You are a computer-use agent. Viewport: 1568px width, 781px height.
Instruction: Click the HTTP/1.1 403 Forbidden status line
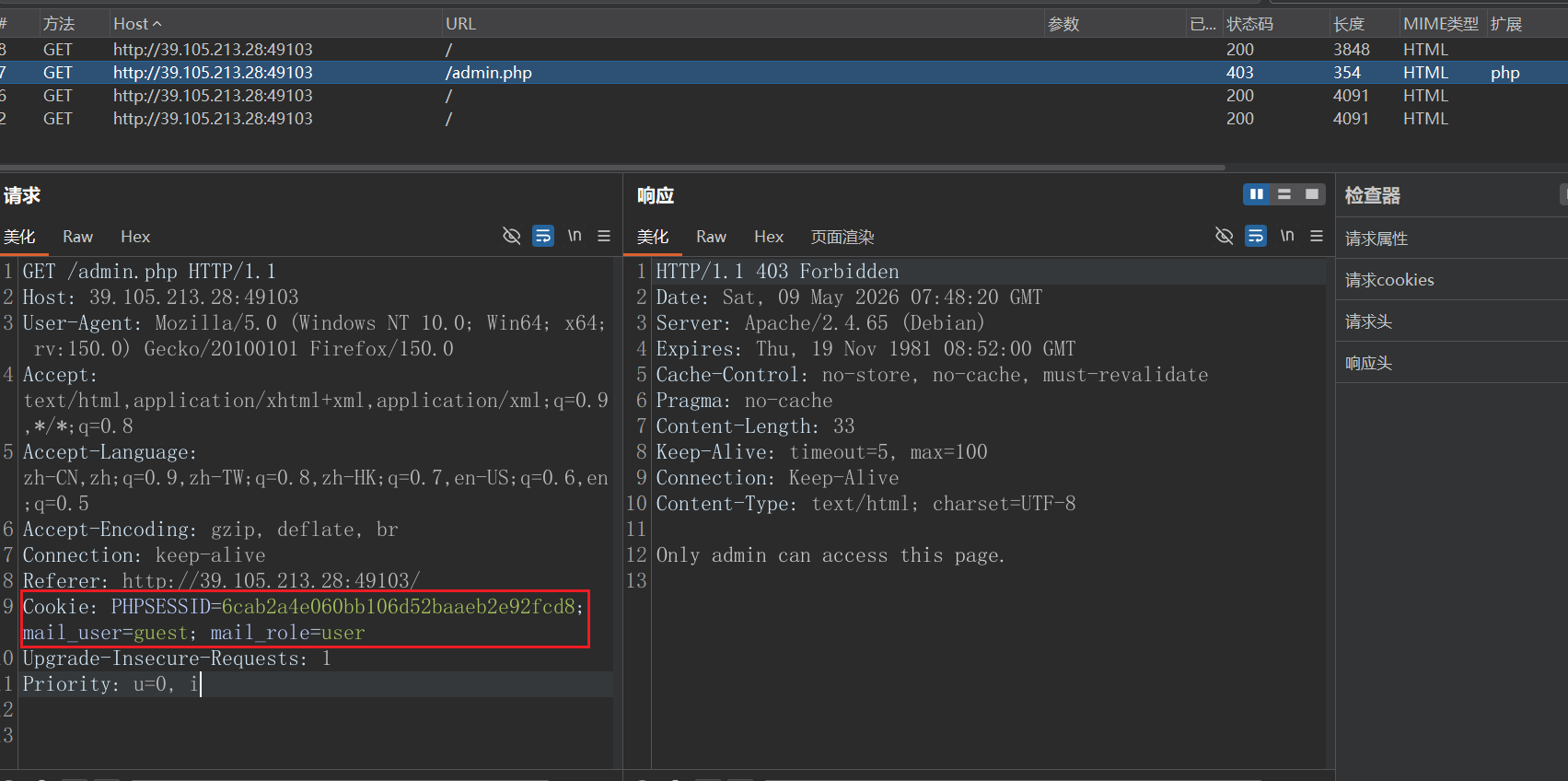pyautogui.click(x=777, y=271)
